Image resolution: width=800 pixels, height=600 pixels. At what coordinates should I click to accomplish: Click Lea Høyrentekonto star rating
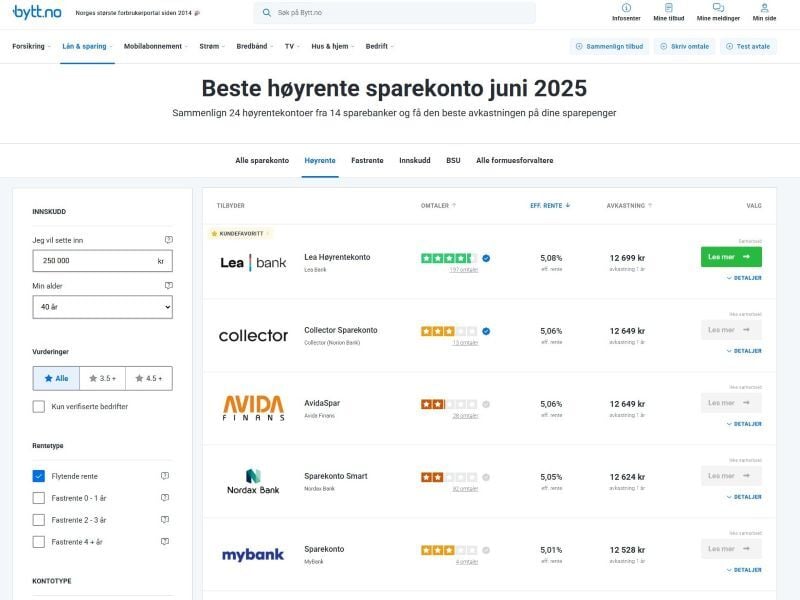pos(449,258)
